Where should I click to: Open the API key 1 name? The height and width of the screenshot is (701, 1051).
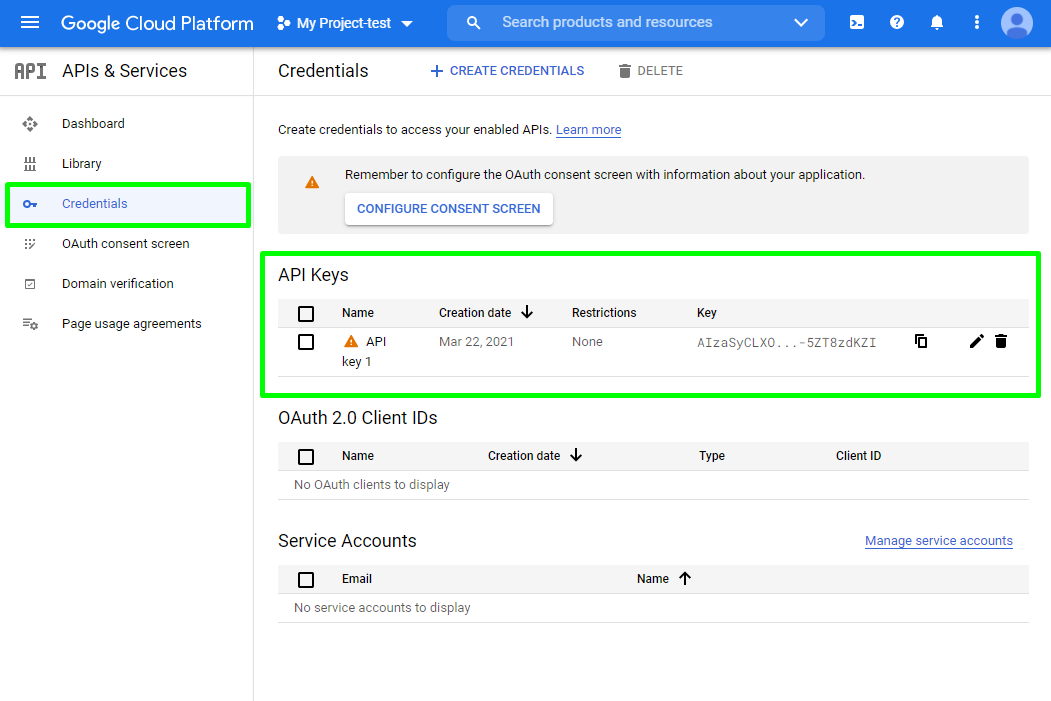click(365, 352)
